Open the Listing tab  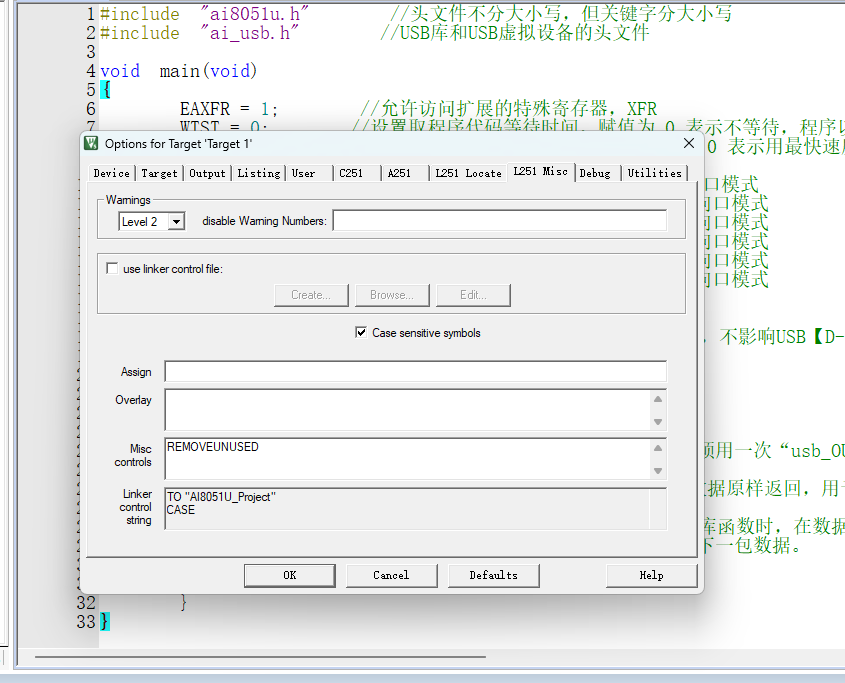[x=259, y=174]
